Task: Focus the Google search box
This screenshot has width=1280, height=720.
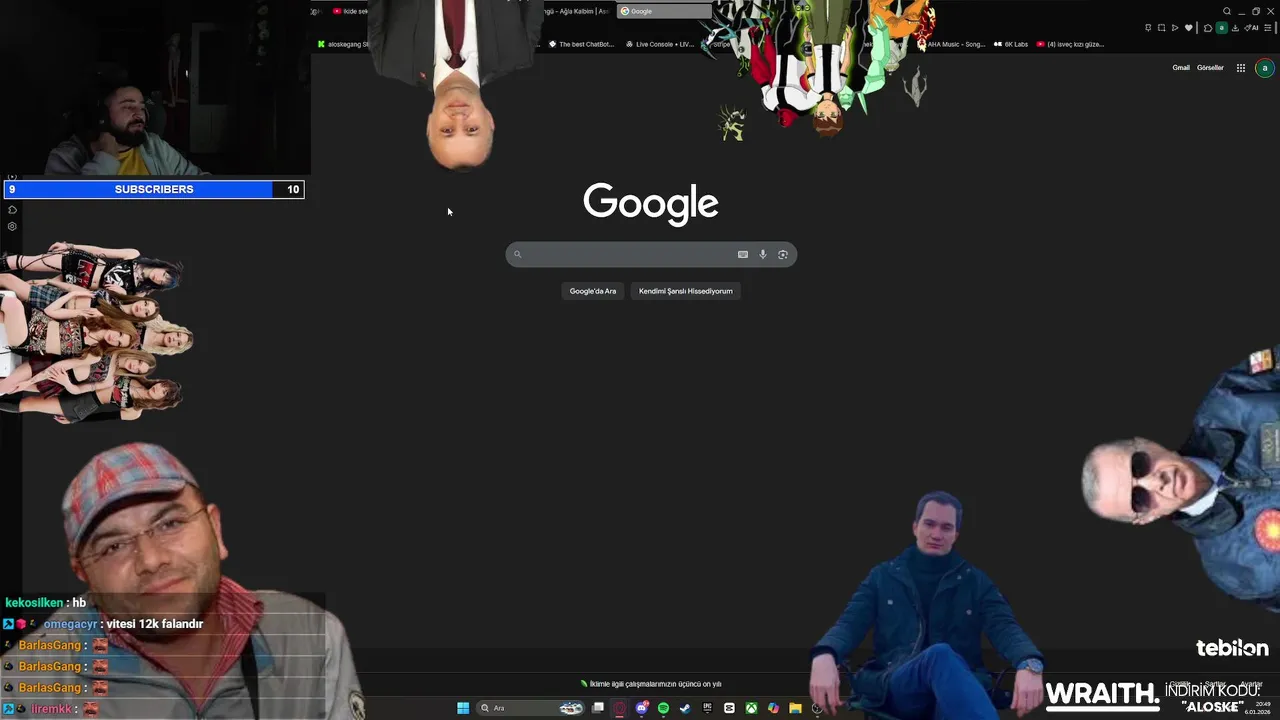Action: (x=651, y=254)
